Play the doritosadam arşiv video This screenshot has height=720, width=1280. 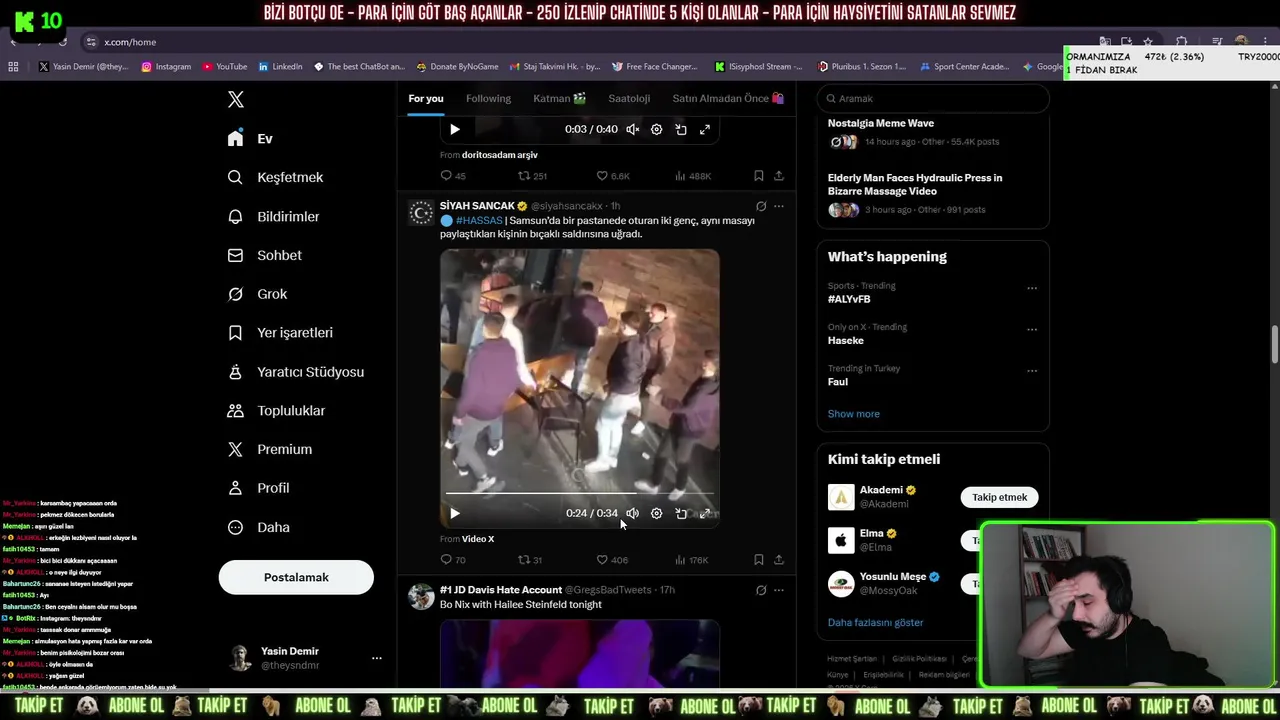[454, 129]
